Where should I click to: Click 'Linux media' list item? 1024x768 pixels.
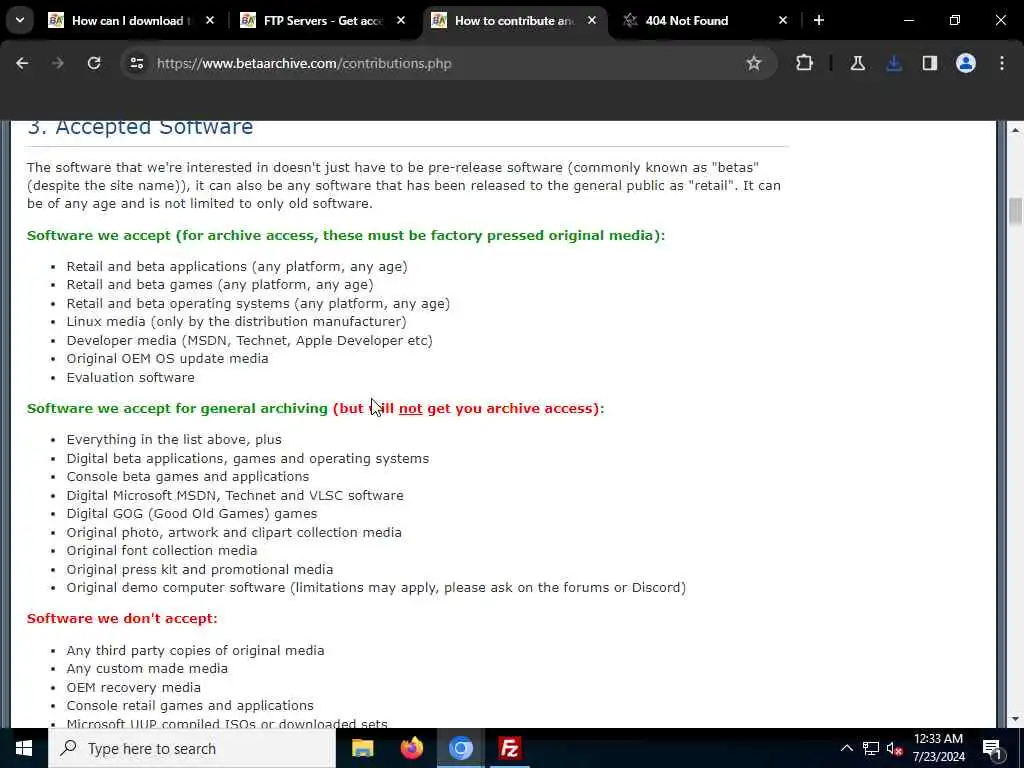tap(236, 322)
